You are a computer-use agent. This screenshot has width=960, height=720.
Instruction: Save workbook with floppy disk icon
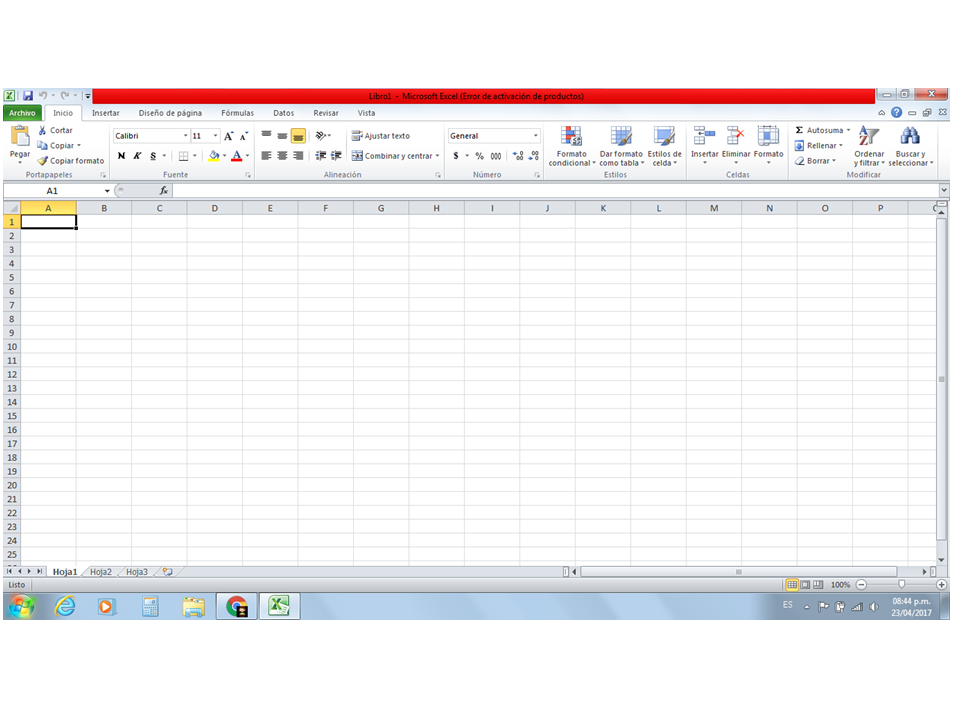pyautogui.click(x=28, y=96)
